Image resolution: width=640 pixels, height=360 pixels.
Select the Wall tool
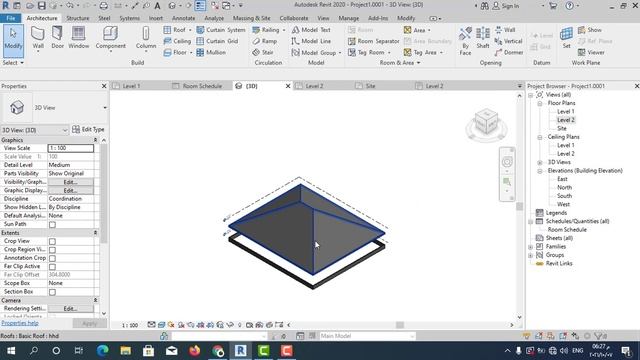click(x=38, y=38)
